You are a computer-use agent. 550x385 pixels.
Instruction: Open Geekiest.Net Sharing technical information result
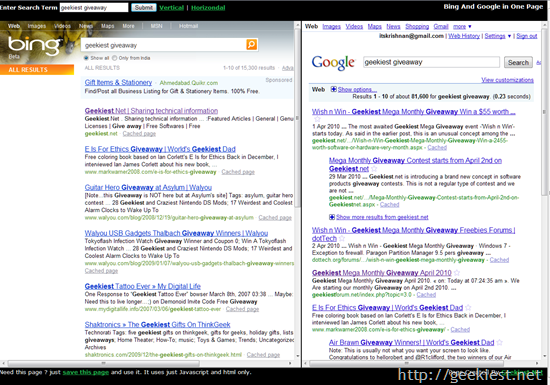click(151, 111)
